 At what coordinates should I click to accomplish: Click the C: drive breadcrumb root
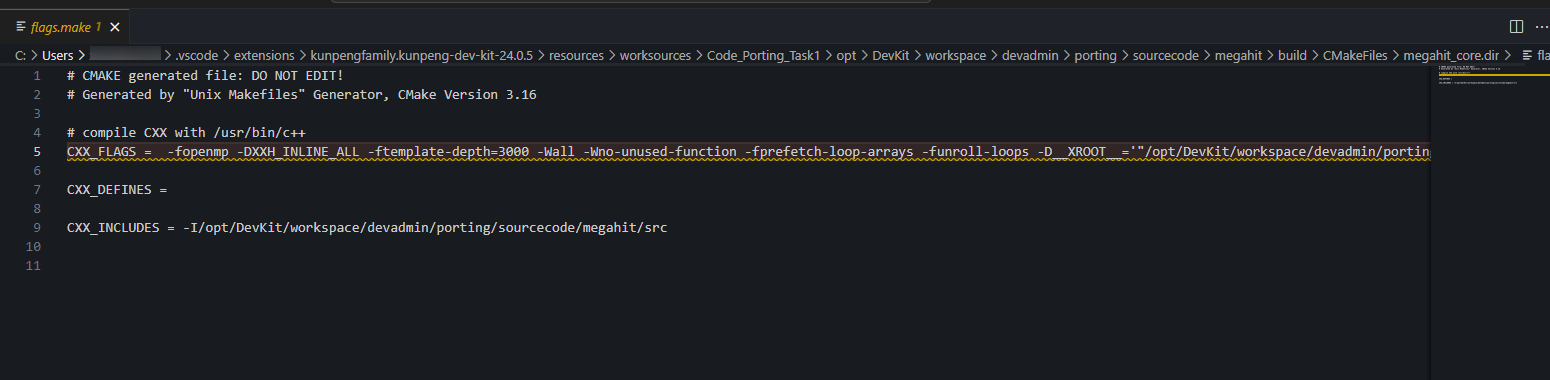[20, 55]
